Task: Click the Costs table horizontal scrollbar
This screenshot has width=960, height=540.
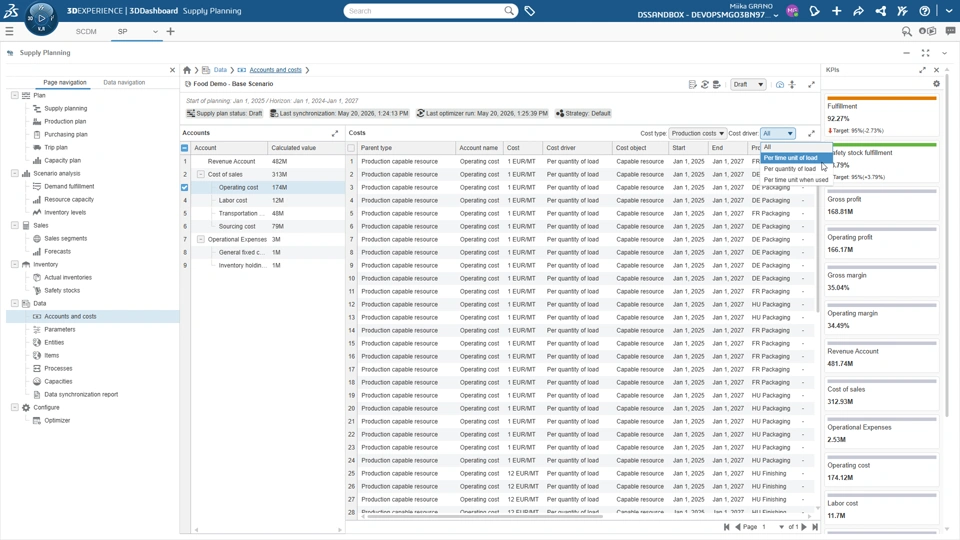Action: [486, 516]
